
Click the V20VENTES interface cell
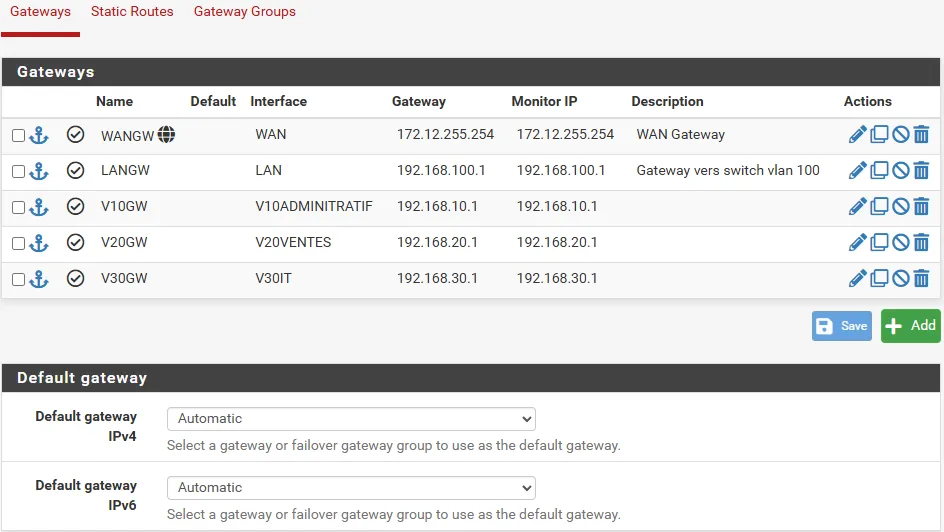point(293,243)
